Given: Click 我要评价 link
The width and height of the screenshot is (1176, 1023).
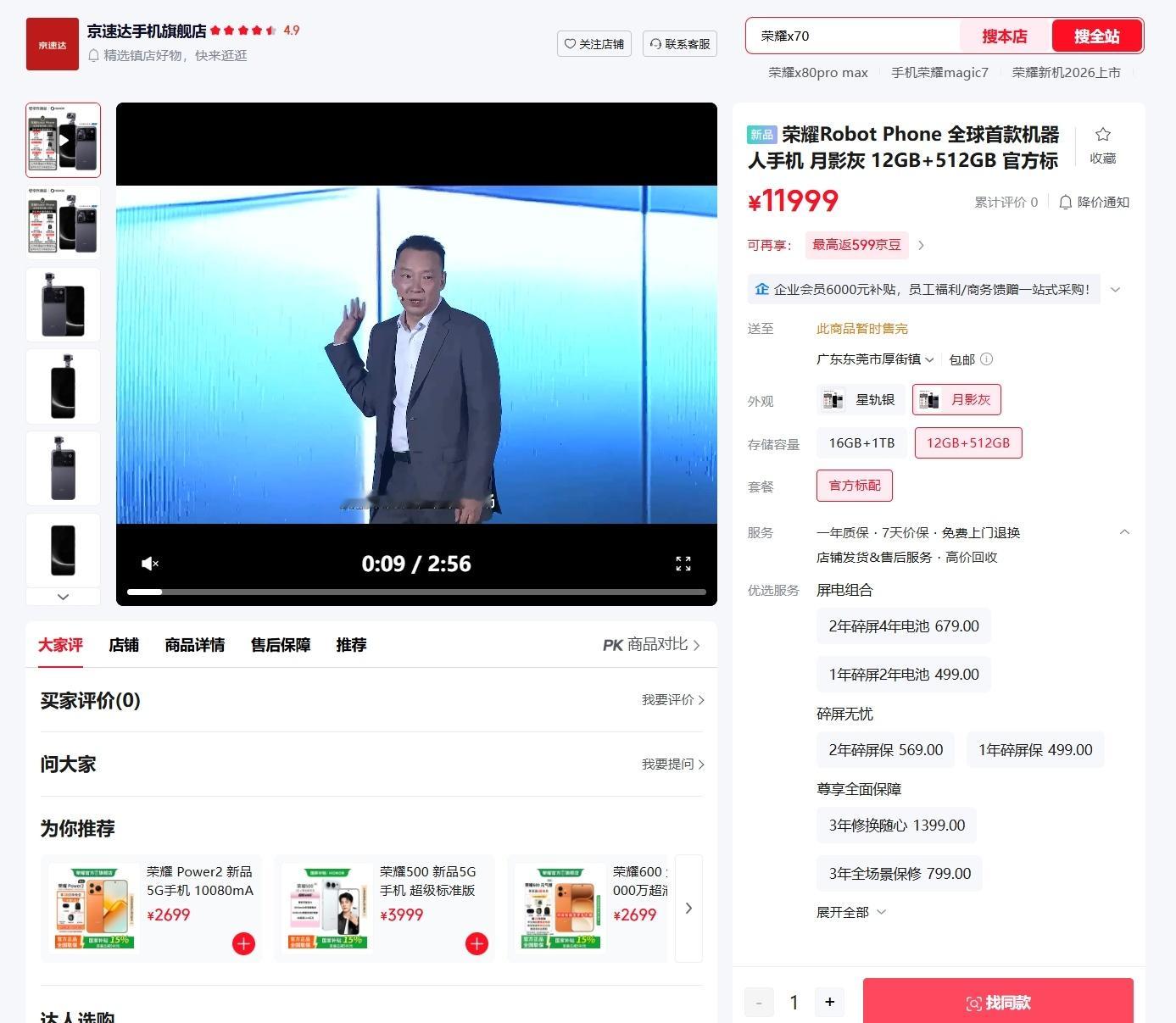Looking at the screenshot, I should (x=673, y=700).
